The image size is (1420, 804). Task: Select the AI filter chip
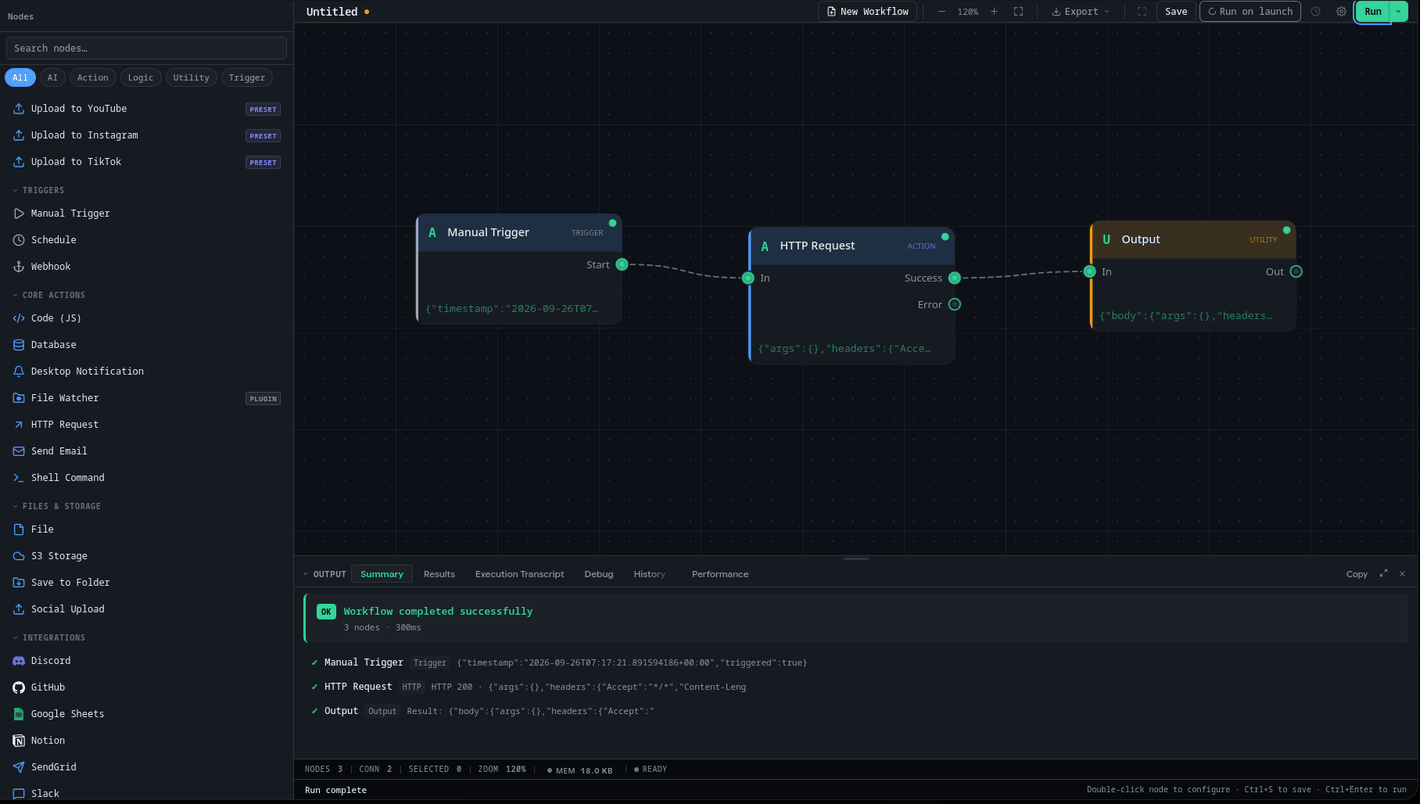[53, 77]
